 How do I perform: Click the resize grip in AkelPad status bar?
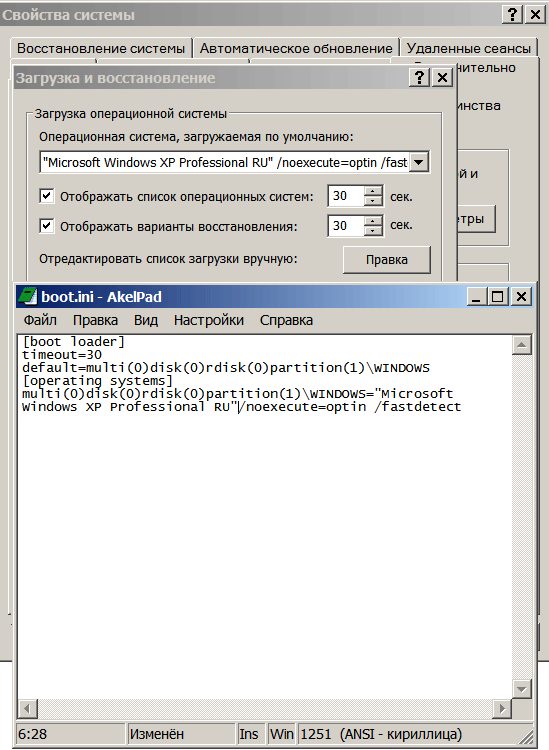click(x=525, y=736)
